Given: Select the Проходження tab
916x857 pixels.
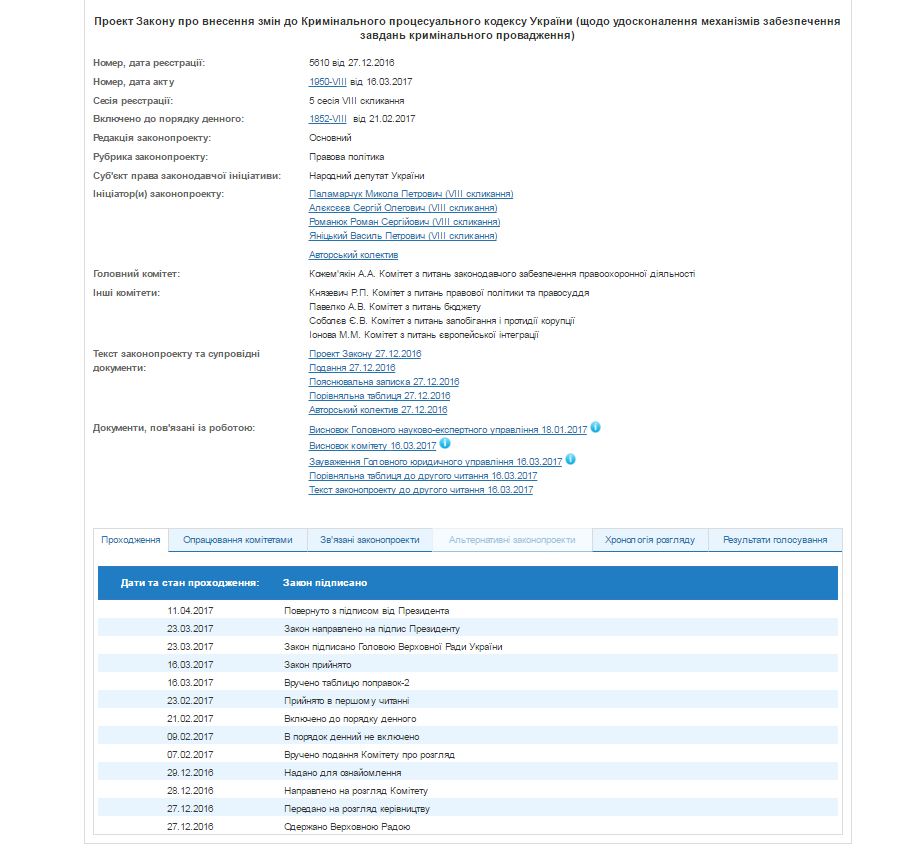Looking at the screenshot, I should point(131,540).
